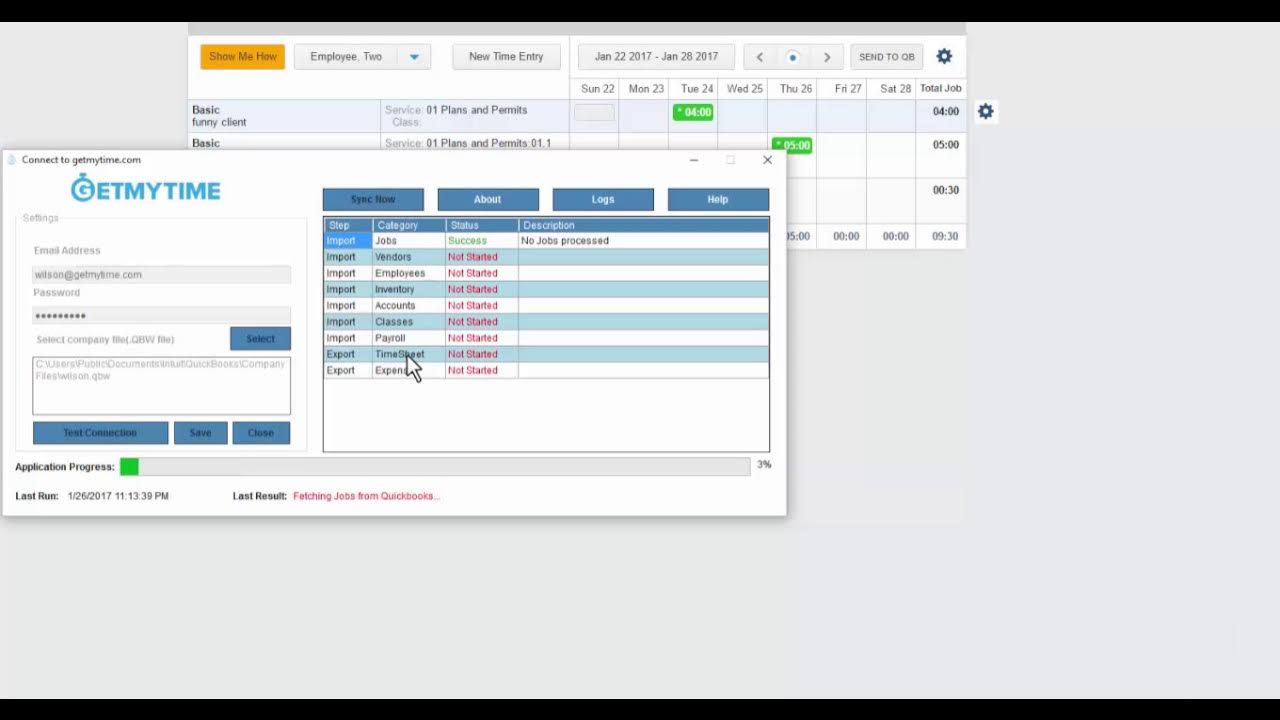
Task: Sort by the Status column header
Action: click(x=482, y=225)
